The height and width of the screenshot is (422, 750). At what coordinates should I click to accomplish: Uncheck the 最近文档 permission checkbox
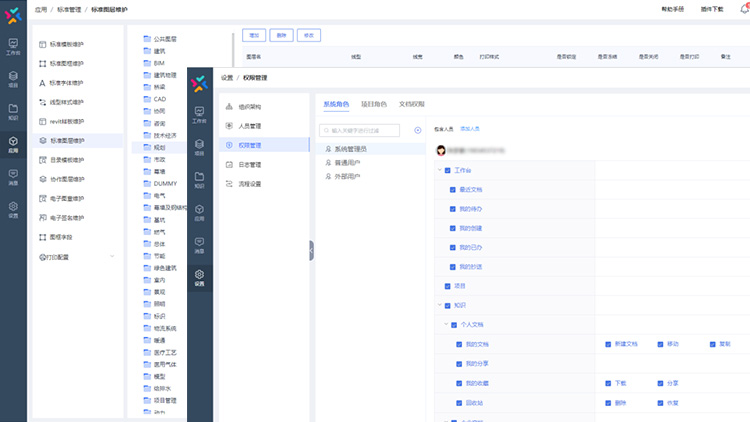453,189
